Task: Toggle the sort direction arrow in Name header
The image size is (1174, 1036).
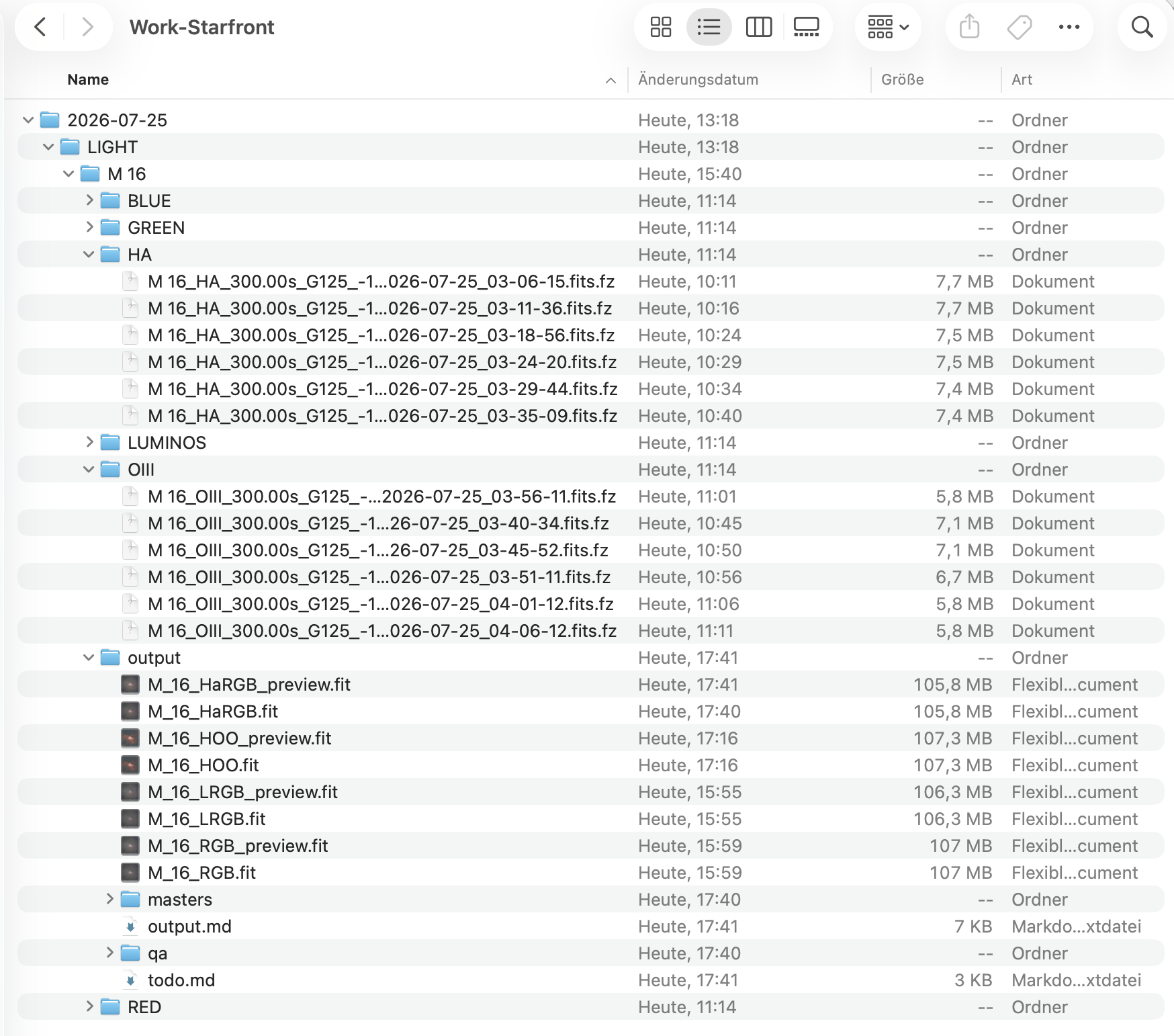Action: 611,81
